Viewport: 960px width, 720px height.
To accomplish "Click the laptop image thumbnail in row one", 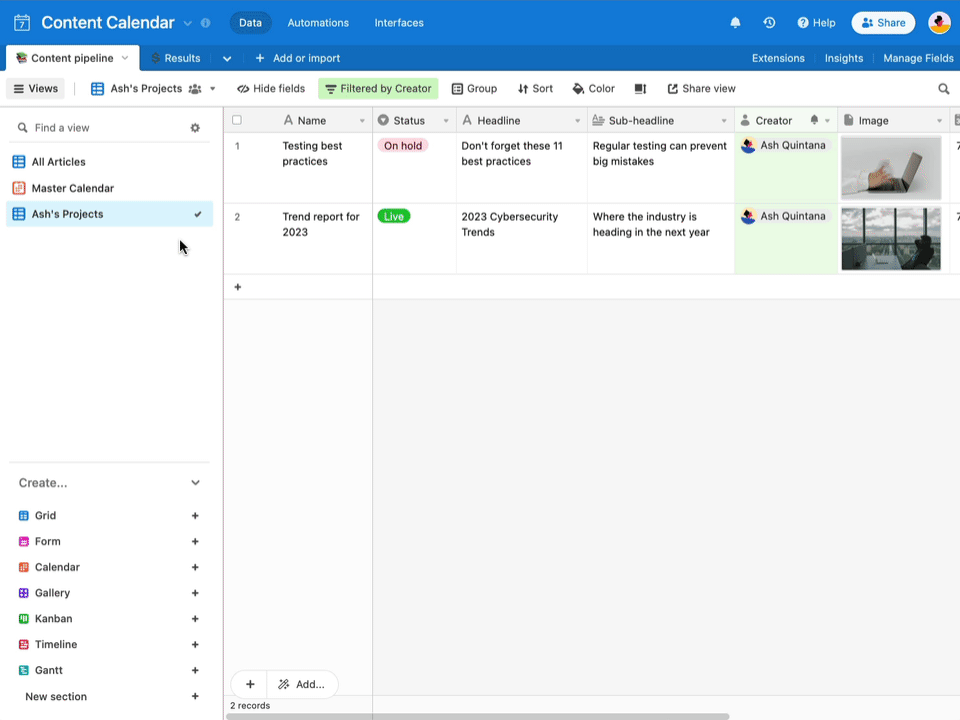I will point(890,168).
